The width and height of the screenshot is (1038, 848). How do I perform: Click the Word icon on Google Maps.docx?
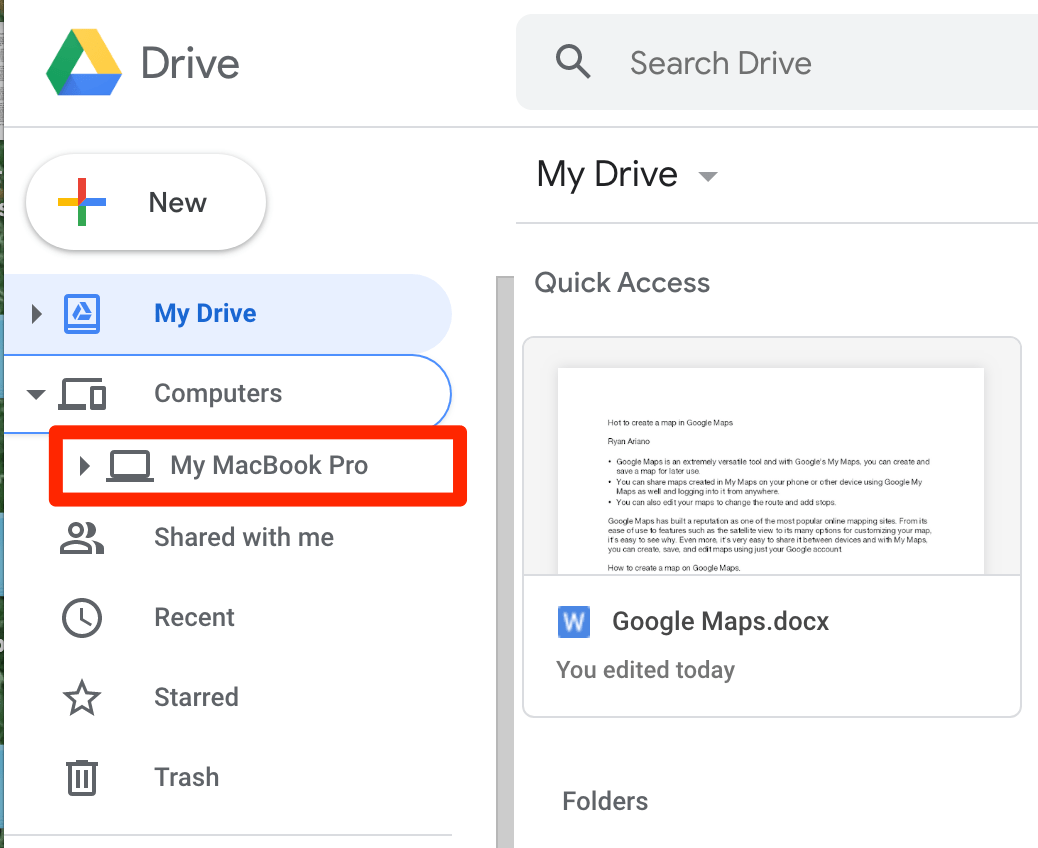(574, 622)
